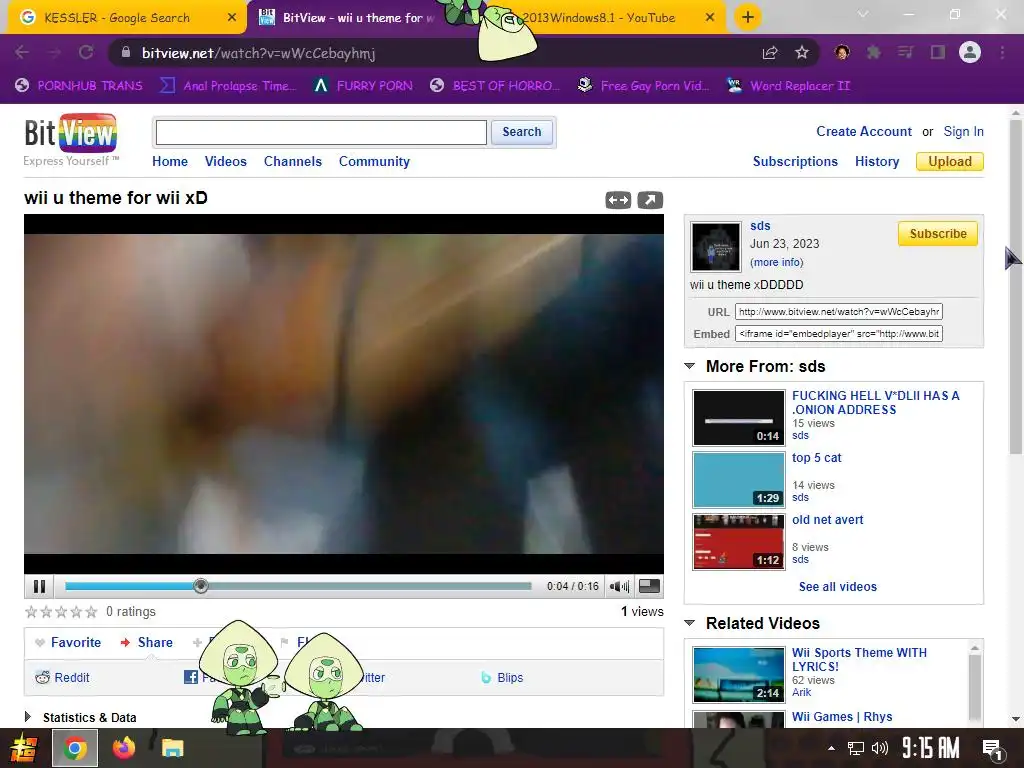
Task: Subscribe to the sds channel
Action: 938,234
